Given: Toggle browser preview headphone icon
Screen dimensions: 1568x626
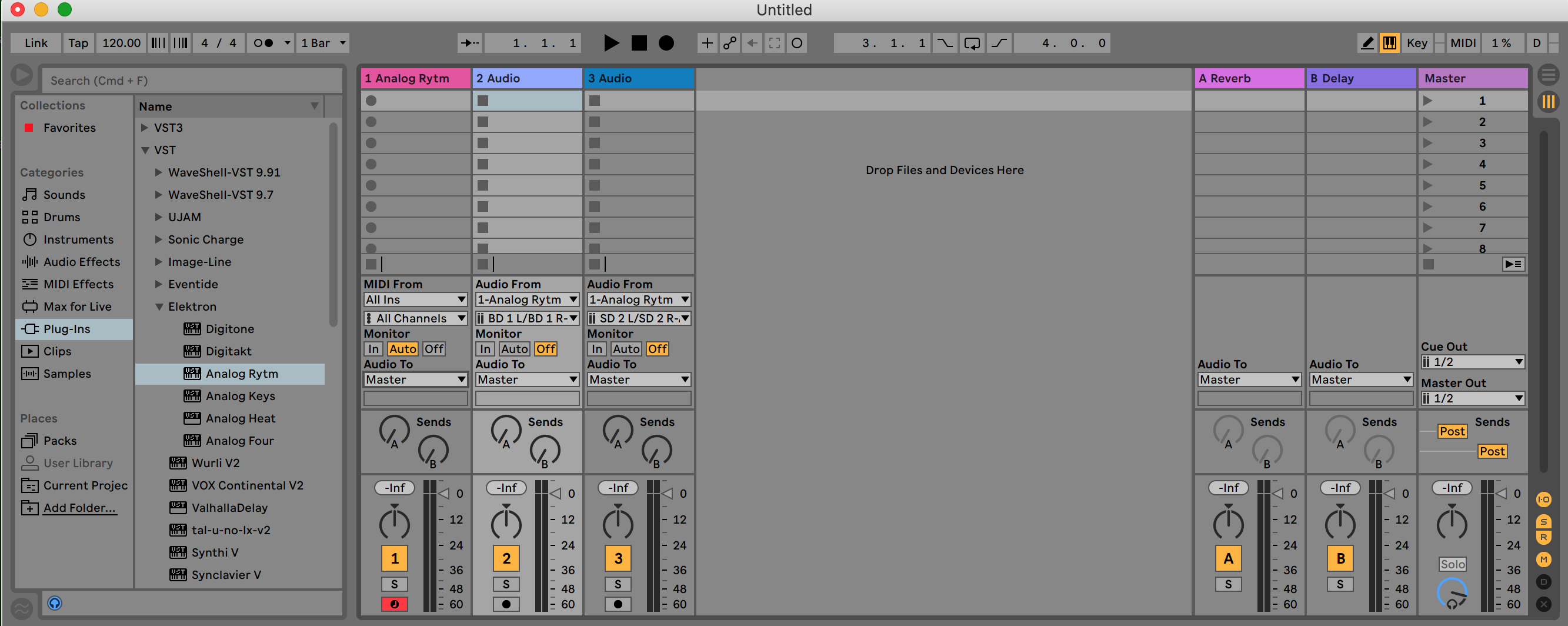Looking at the screenshot, I should point(55,604).
